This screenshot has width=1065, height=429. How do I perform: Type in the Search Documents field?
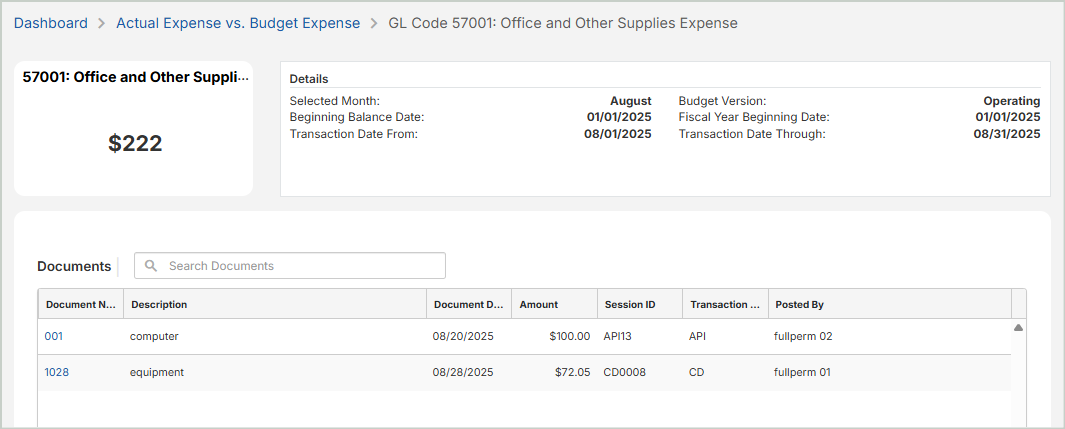[300, 266]
